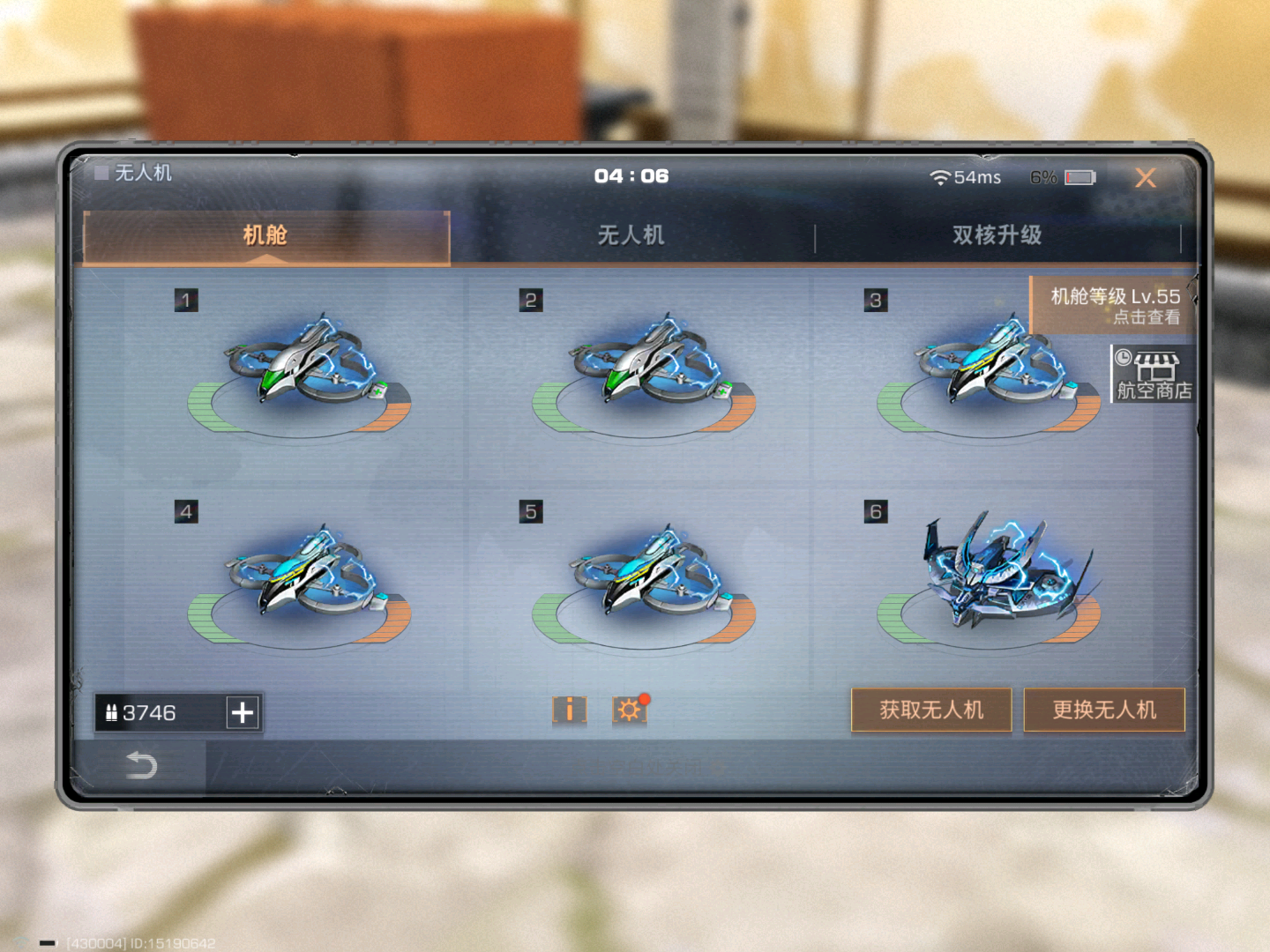Screen dimensions: 1270x952
Task: Open the info icon at the bottom center
Action: click(569, 710)
